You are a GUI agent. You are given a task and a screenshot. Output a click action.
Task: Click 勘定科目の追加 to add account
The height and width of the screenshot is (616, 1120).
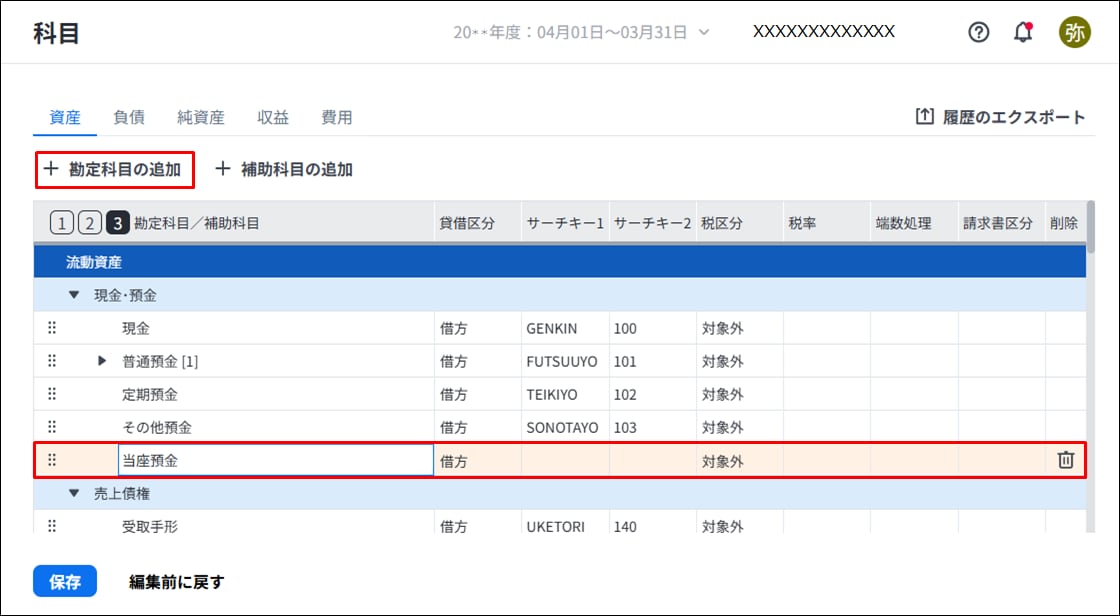coord(114,170)
